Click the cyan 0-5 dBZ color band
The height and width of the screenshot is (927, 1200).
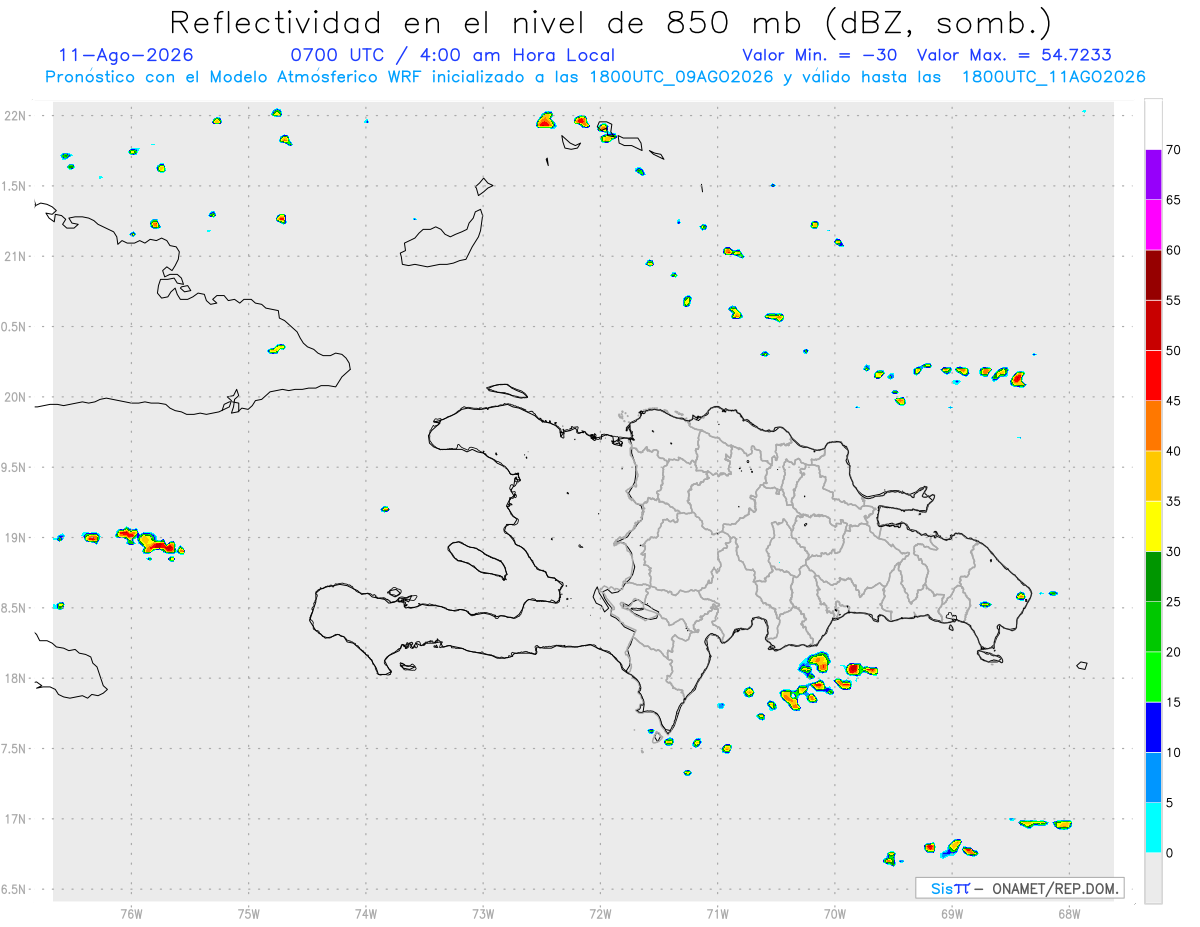[x=1153, y=828]
